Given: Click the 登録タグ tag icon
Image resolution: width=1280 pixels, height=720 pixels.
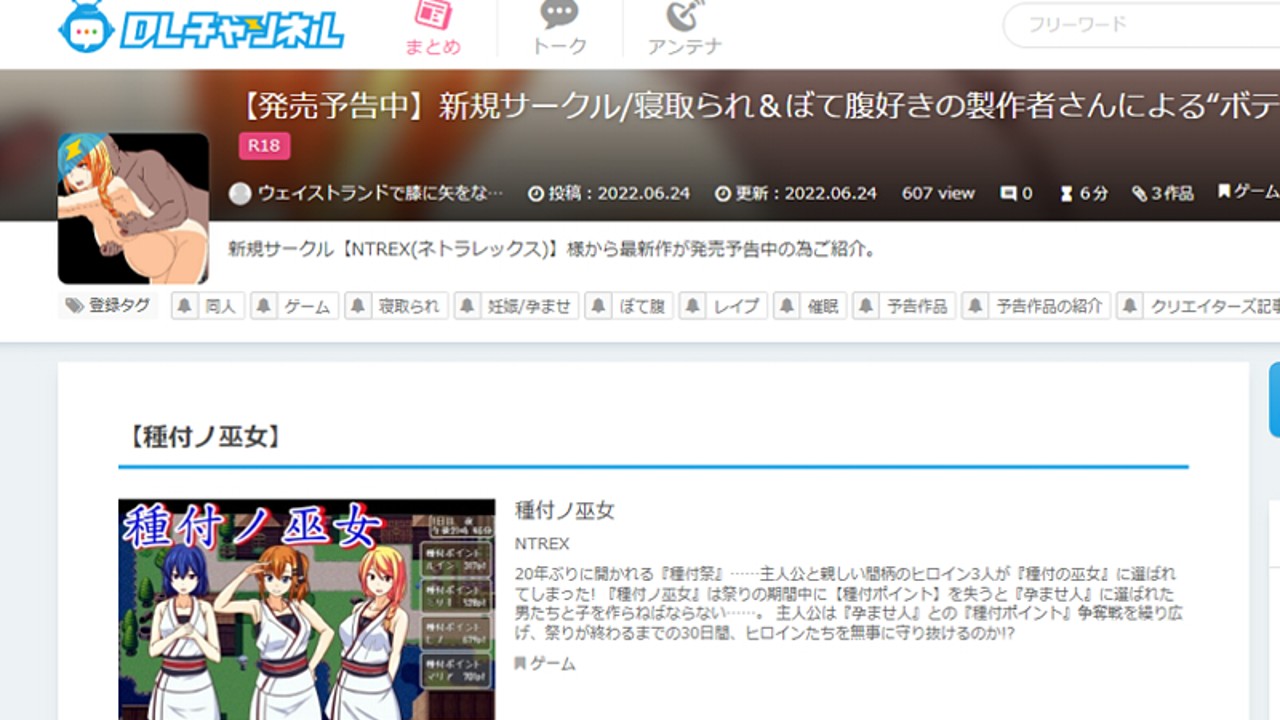Looking at the screenshot, I should click(x=88, y=305).
